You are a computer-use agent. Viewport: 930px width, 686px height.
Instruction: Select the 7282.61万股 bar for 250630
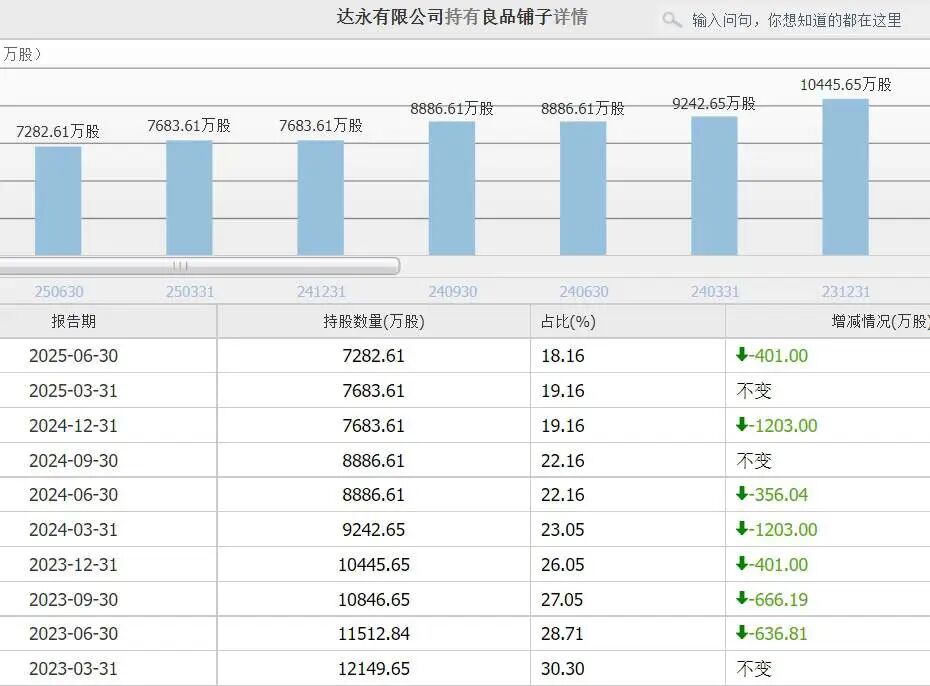click(x=58, y=200)
